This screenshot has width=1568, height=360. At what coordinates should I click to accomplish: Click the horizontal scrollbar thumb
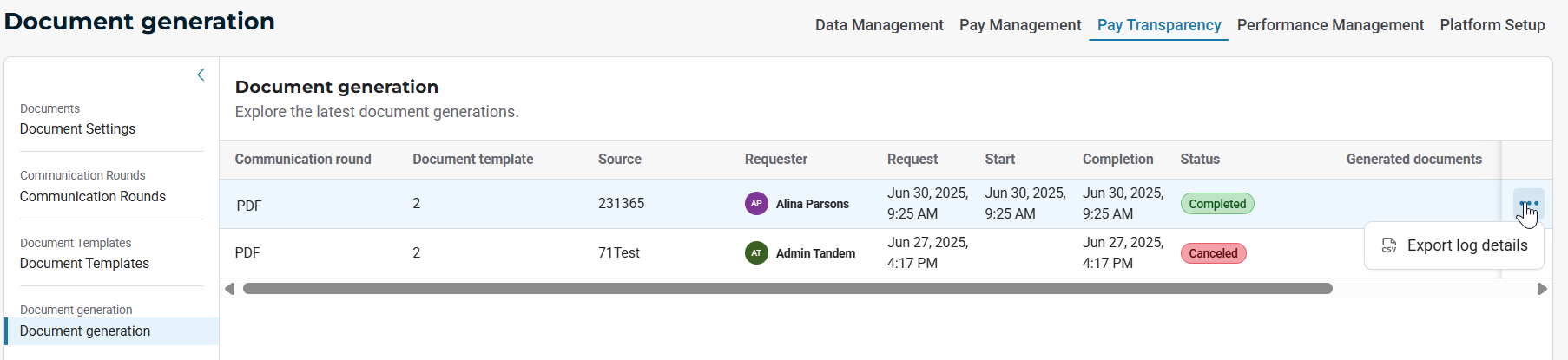[787, 289]
